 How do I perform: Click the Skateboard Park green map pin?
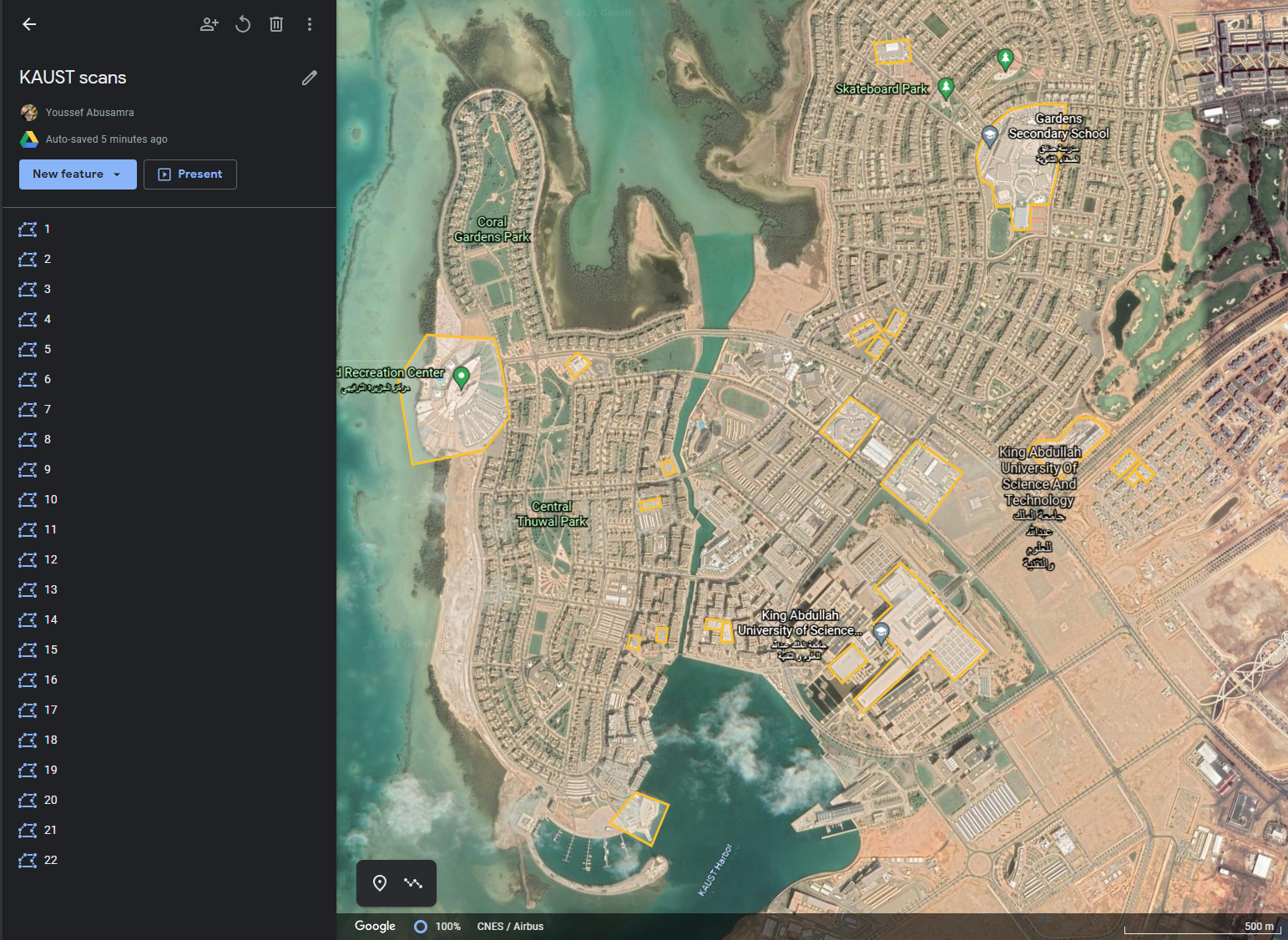[x=946, y=88]
